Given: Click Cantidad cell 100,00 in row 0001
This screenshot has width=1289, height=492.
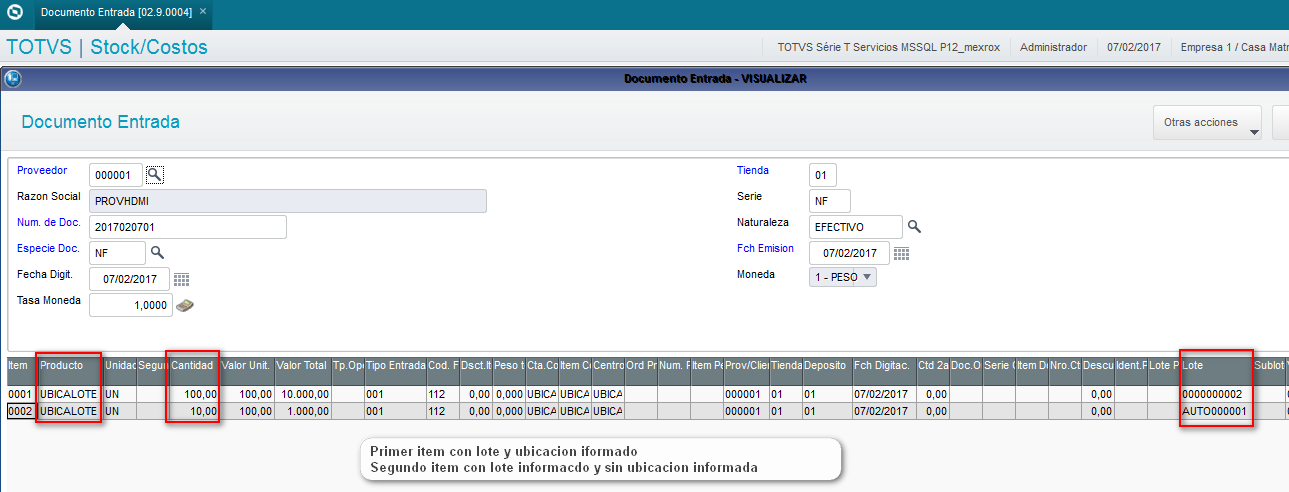Looking at the screenshot, I should [x=193, y=395].
